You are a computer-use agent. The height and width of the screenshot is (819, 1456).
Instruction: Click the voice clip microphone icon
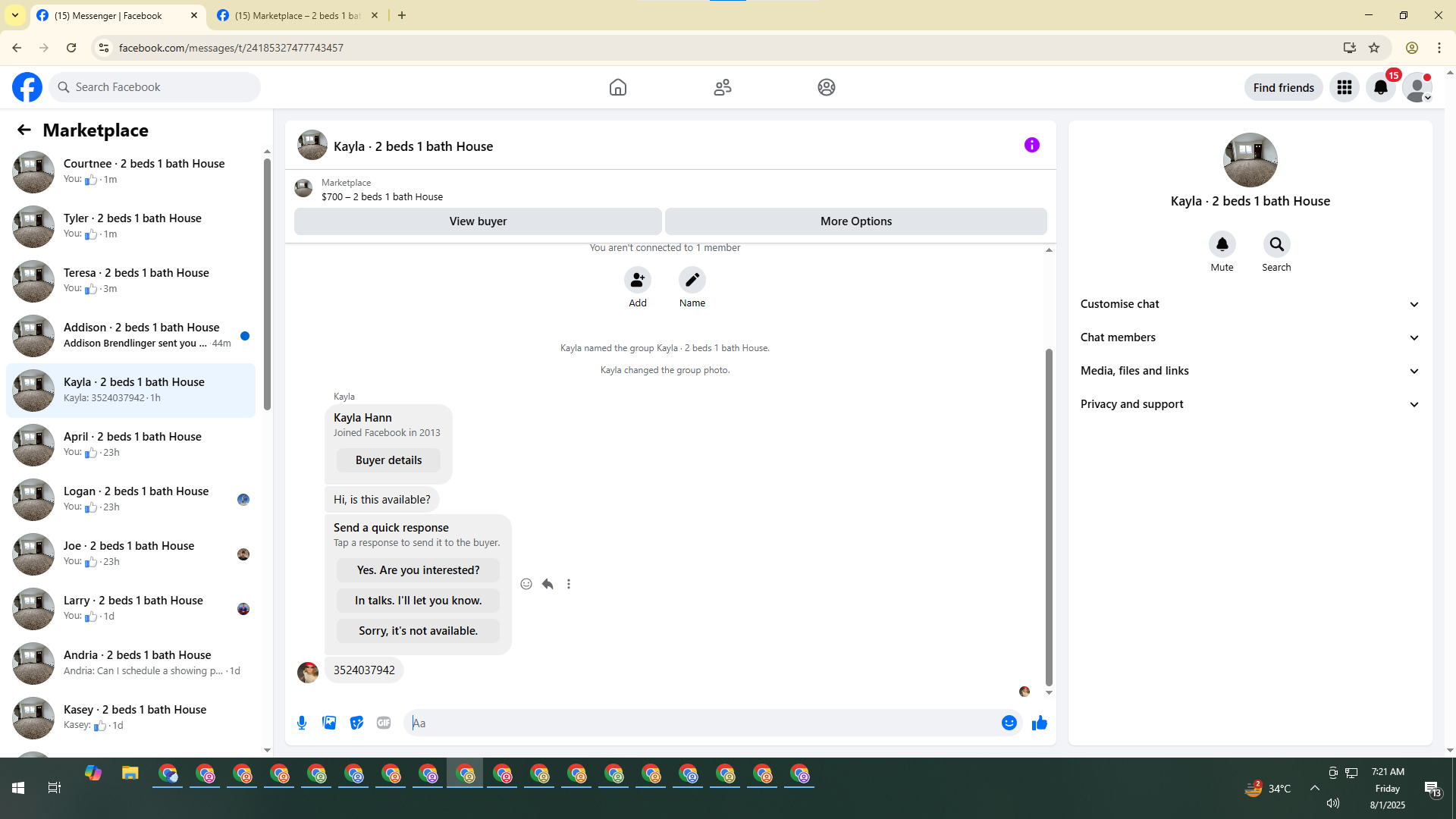[x=302, y=723]
